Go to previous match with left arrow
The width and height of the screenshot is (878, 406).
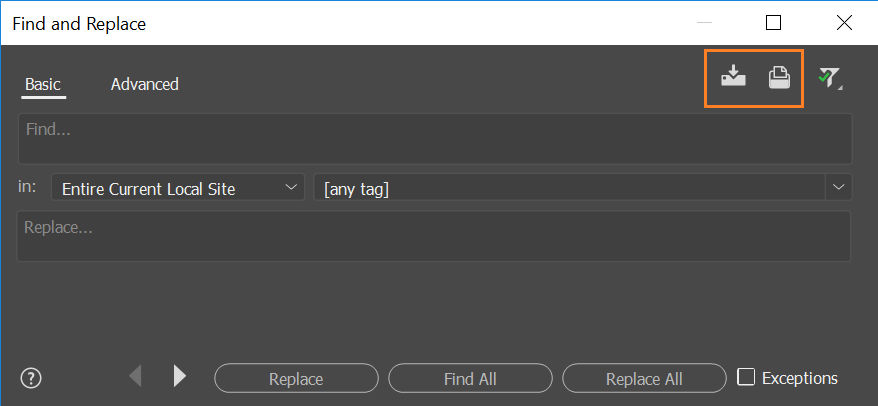135,376
